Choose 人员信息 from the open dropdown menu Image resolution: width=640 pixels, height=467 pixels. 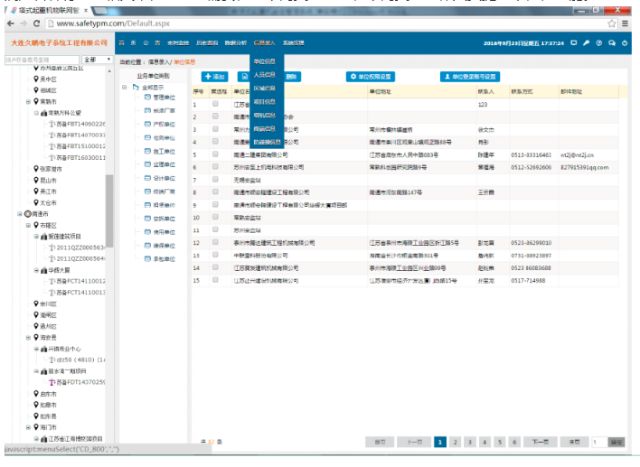click(x=265, y=74)
